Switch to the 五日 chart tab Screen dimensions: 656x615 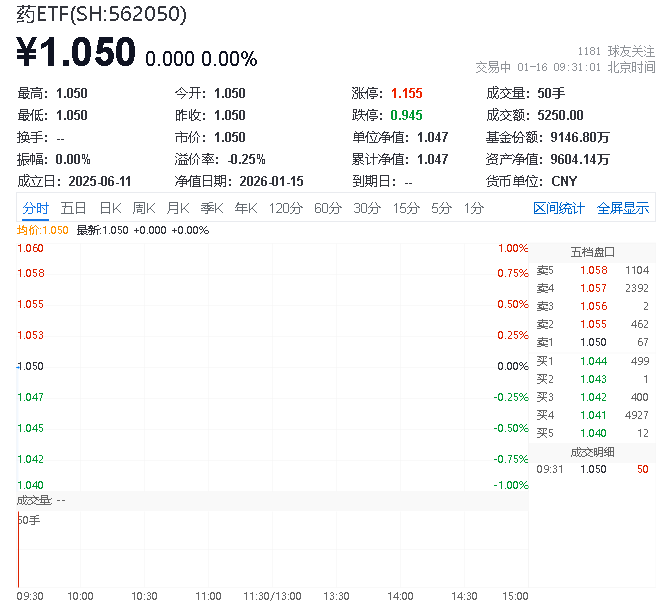pos(73,208)
